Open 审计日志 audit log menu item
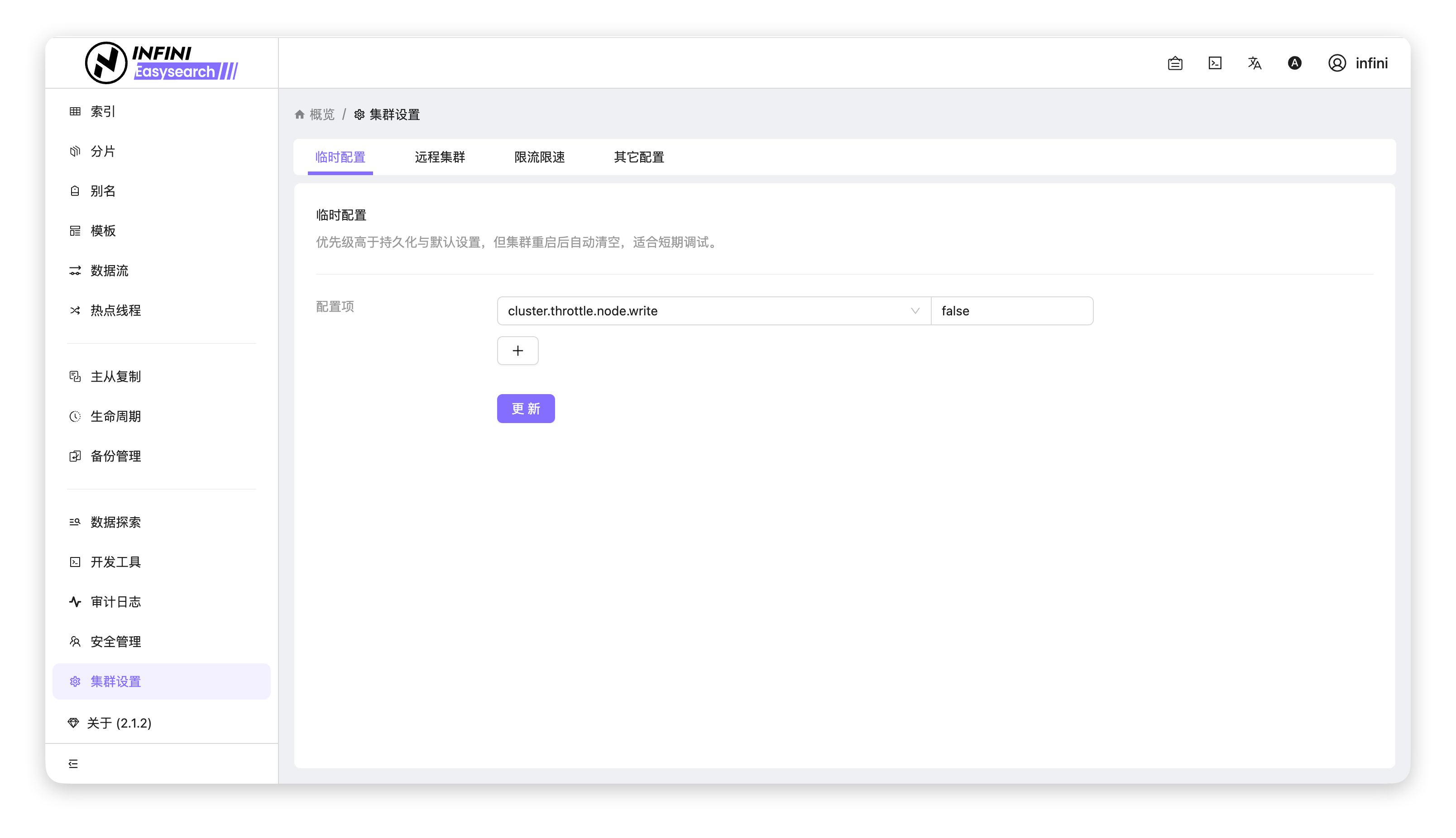The image size is (1456, 838). (x=115, y=602)
